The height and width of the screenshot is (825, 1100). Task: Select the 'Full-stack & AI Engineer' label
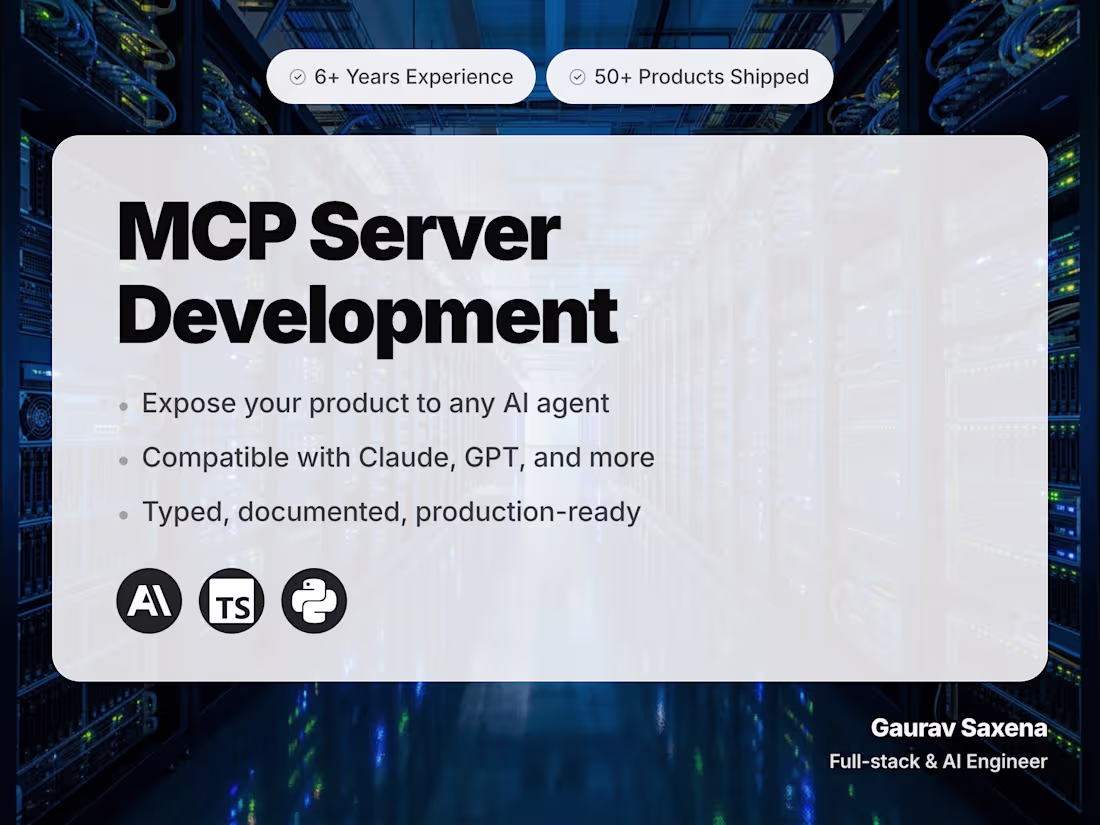938,761
